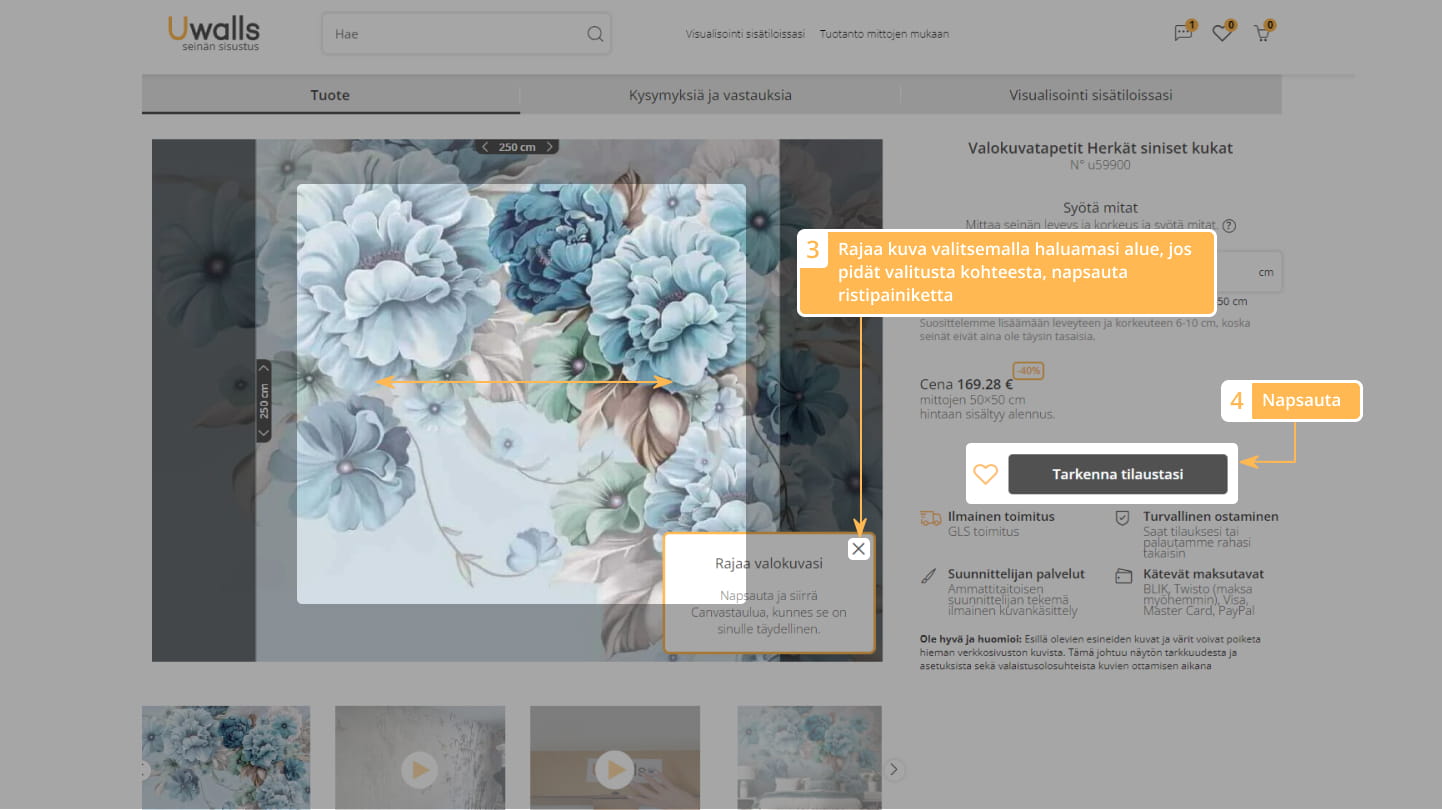Open the 'Visualisointi sisätiloissasi' tab
Screen dimensions: 1442x810
(x=1090, y=95)
